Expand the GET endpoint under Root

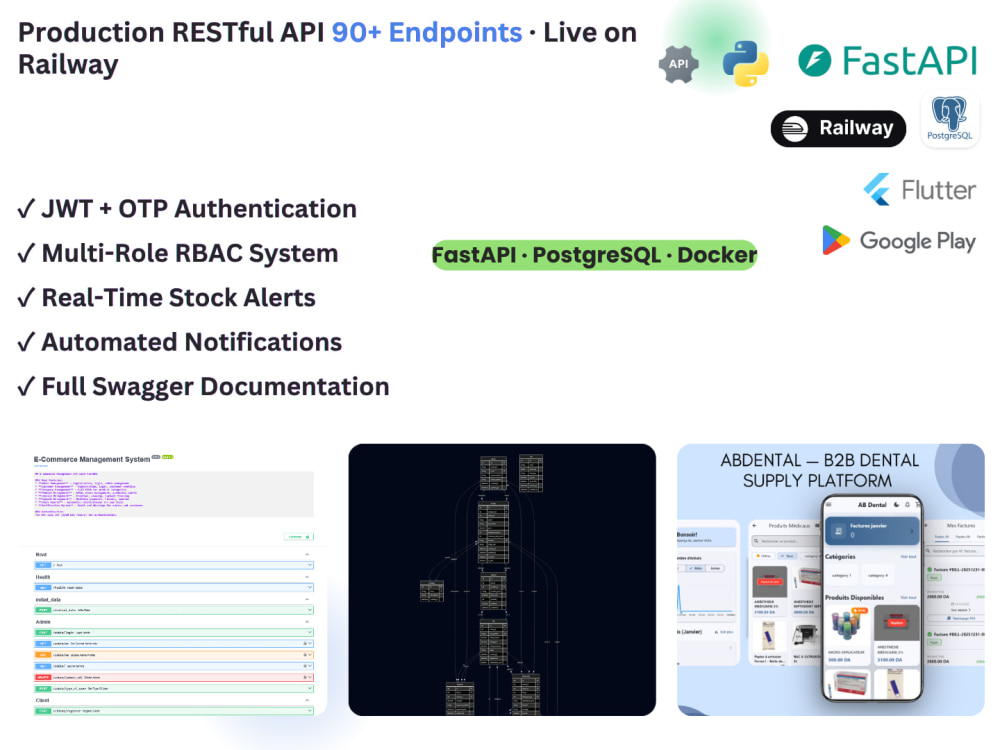(x=174, y=565)
